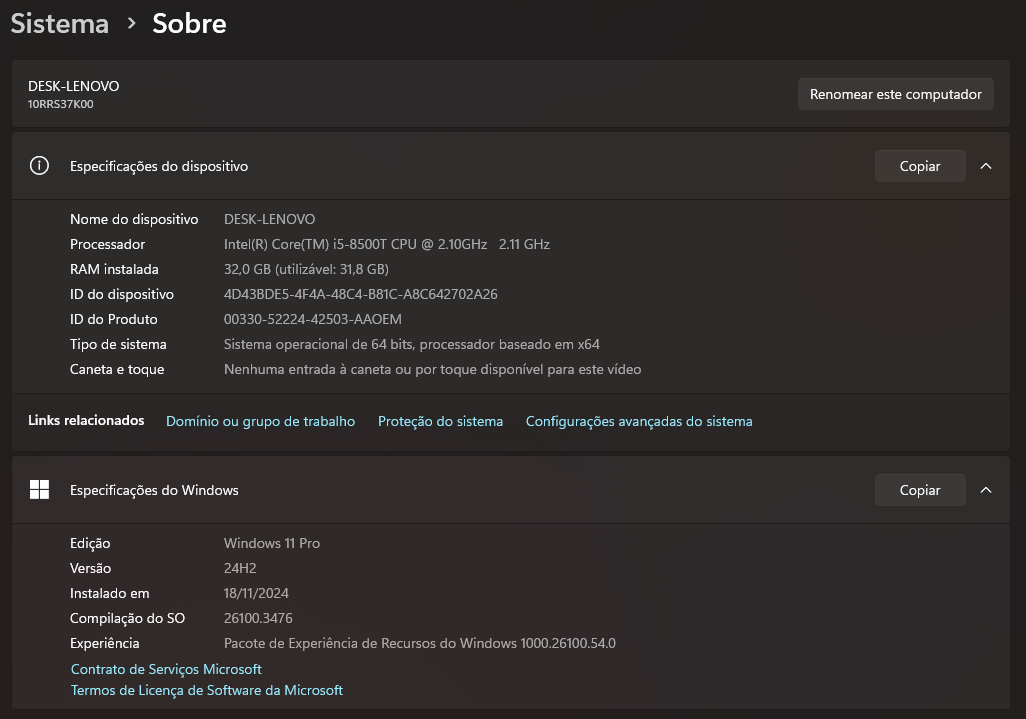Click the Nome do dispositivo label
This screenshot has height=719, width=1026.
point(134,219)
